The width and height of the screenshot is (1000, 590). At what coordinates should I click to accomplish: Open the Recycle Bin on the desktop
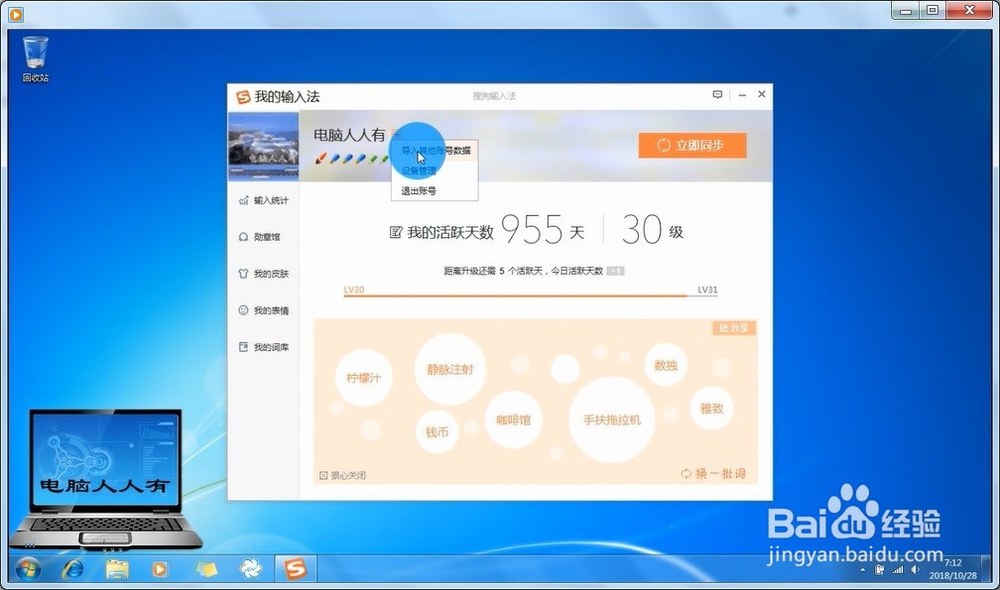pyautogui.click(x=36, y=59)
